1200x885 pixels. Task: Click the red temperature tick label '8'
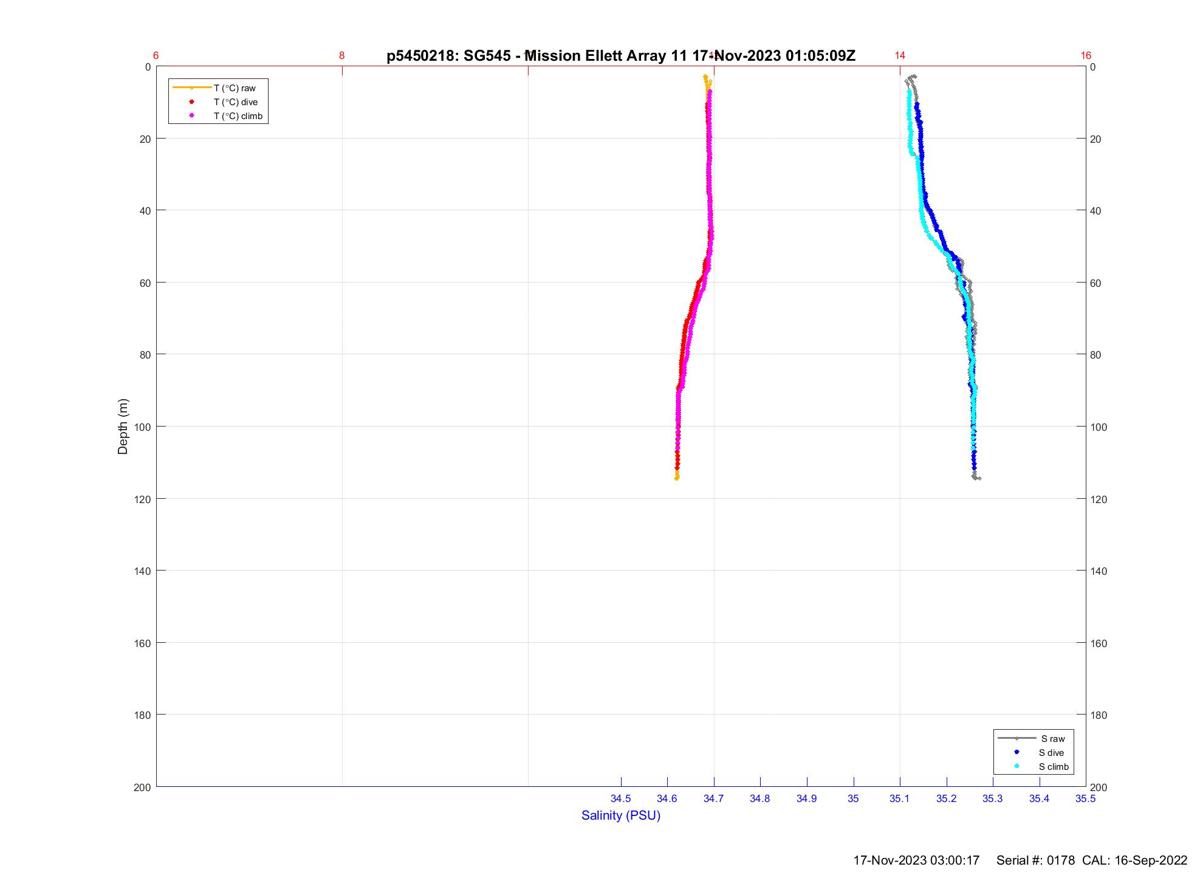(342, 56)
